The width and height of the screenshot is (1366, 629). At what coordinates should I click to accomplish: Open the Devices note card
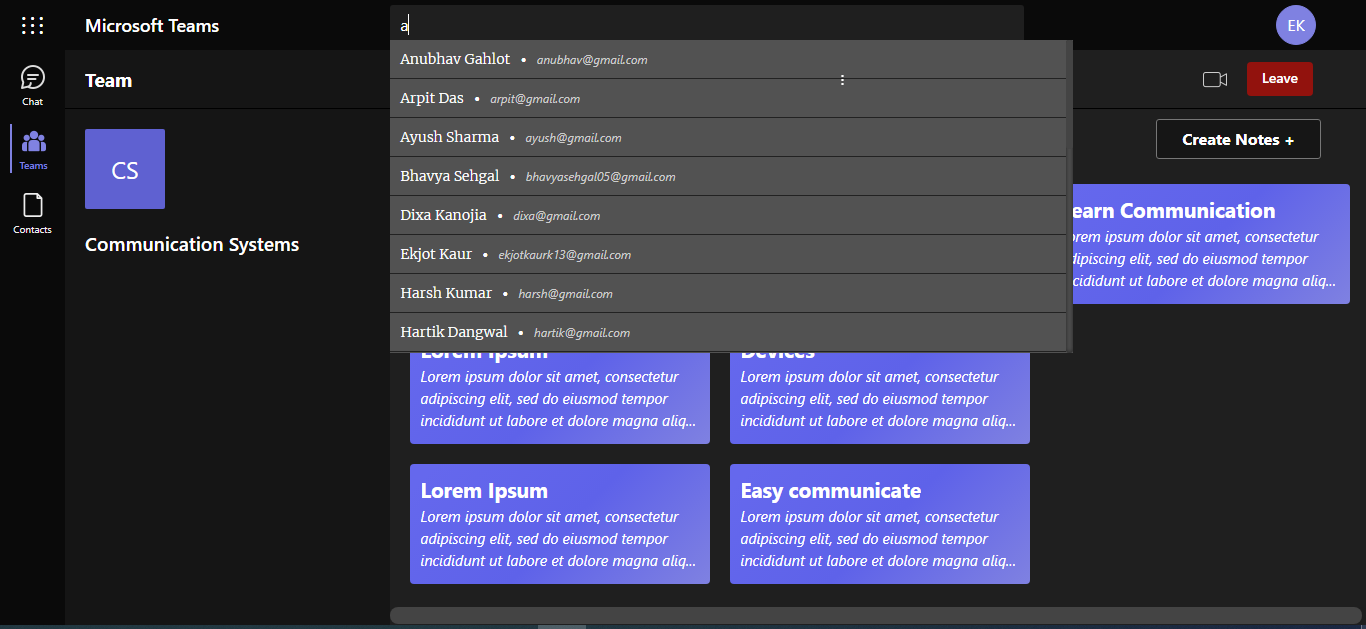click(x=880, y=398)
